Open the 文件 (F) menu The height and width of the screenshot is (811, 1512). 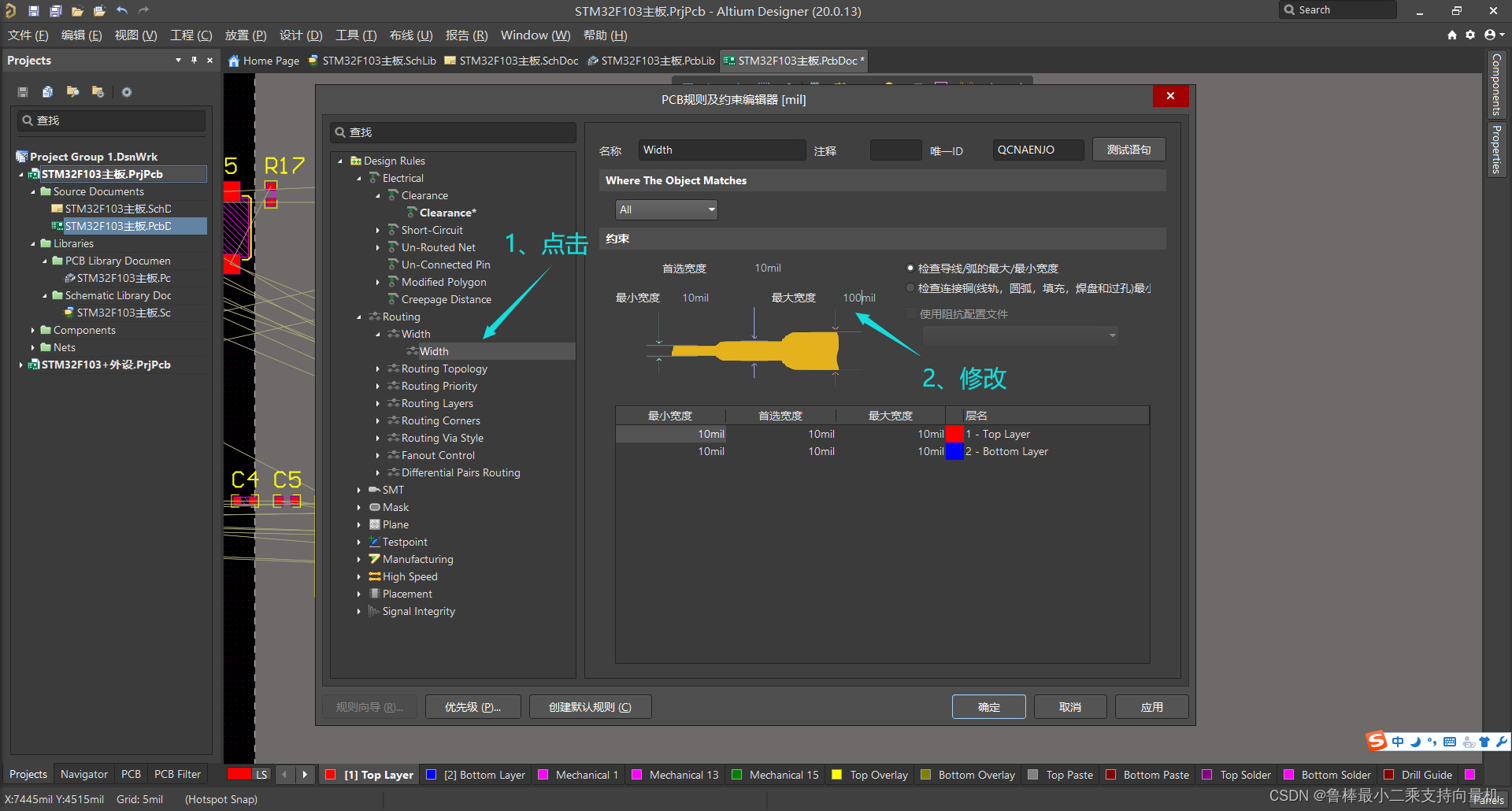tap(28, 35)
